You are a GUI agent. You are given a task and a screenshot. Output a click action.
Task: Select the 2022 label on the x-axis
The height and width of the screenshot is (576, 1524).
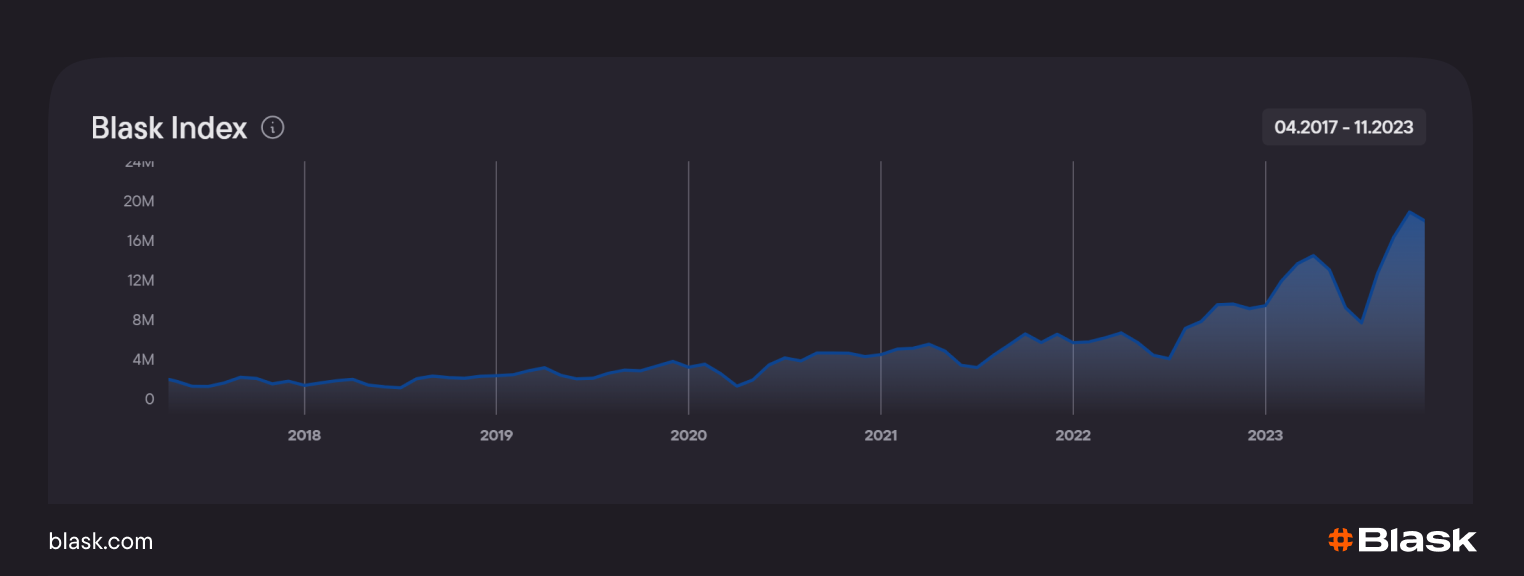coord(1073,436)
